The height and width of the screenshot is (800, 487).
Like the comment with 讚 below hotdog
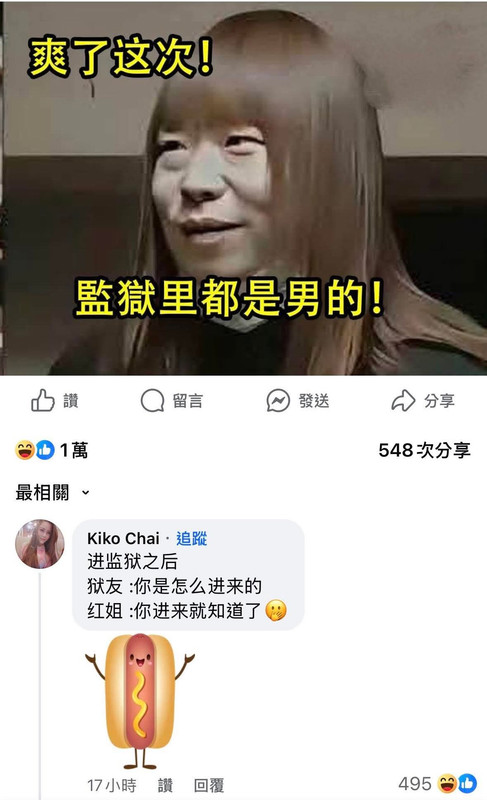[165, 785]
